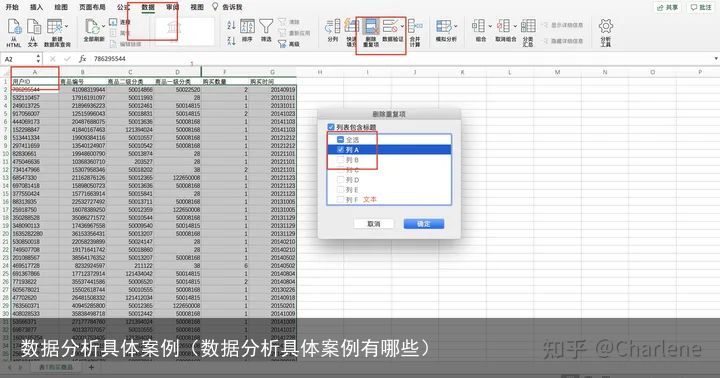Expand the formula bar arrow

[716, 59]
